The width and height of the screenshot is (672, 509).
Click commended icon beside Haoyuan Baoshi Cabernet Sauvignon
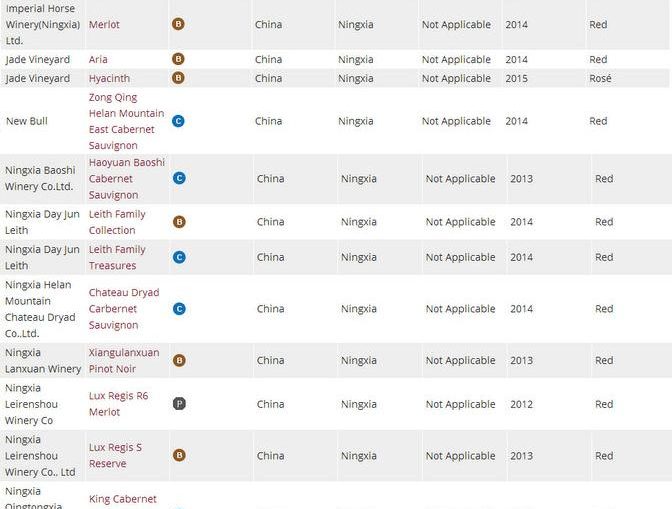tap(179, 179)
